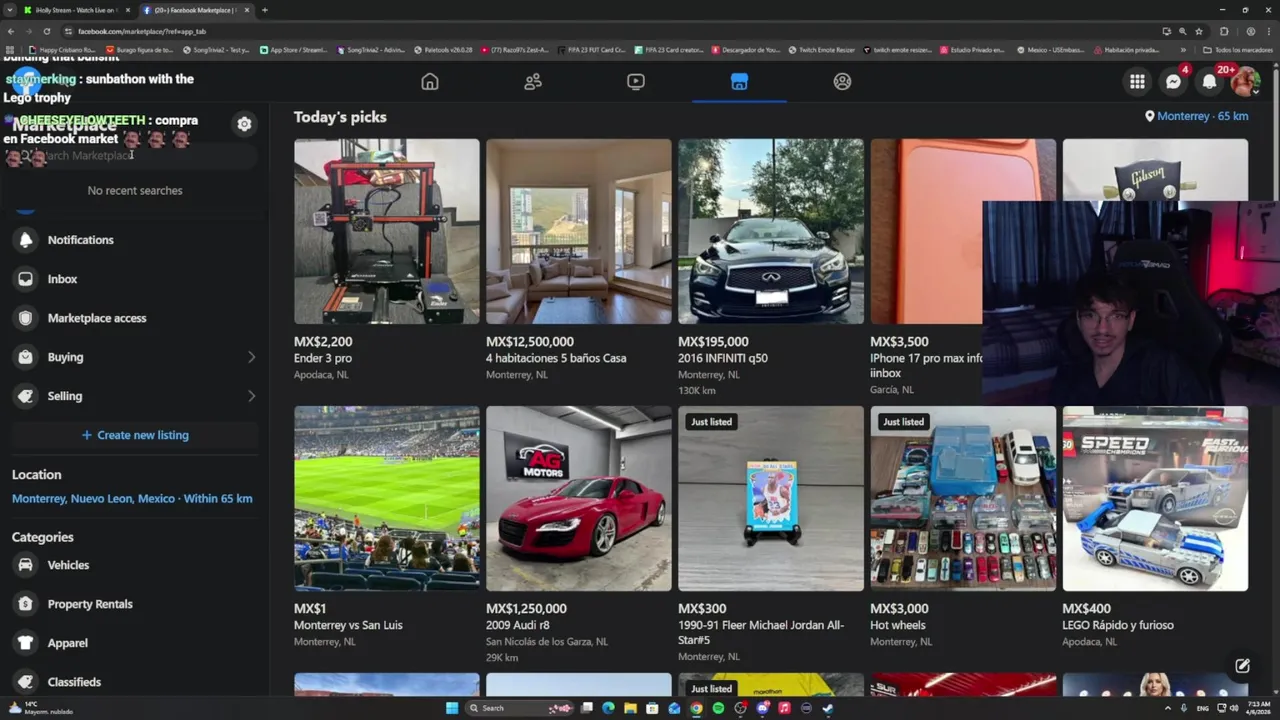Open Marketplace access
Image resolution: width=1280 pixels, height=720 pixels.
135,318
